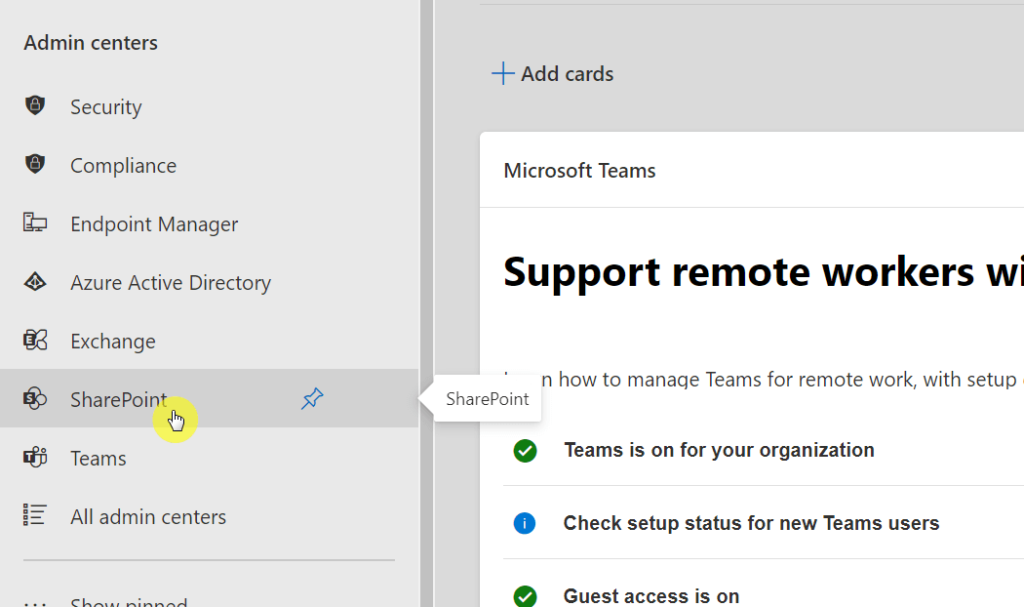Click the Security shield icon
The height and width of the screenshot is (607, 1024).
click(35, 105)
